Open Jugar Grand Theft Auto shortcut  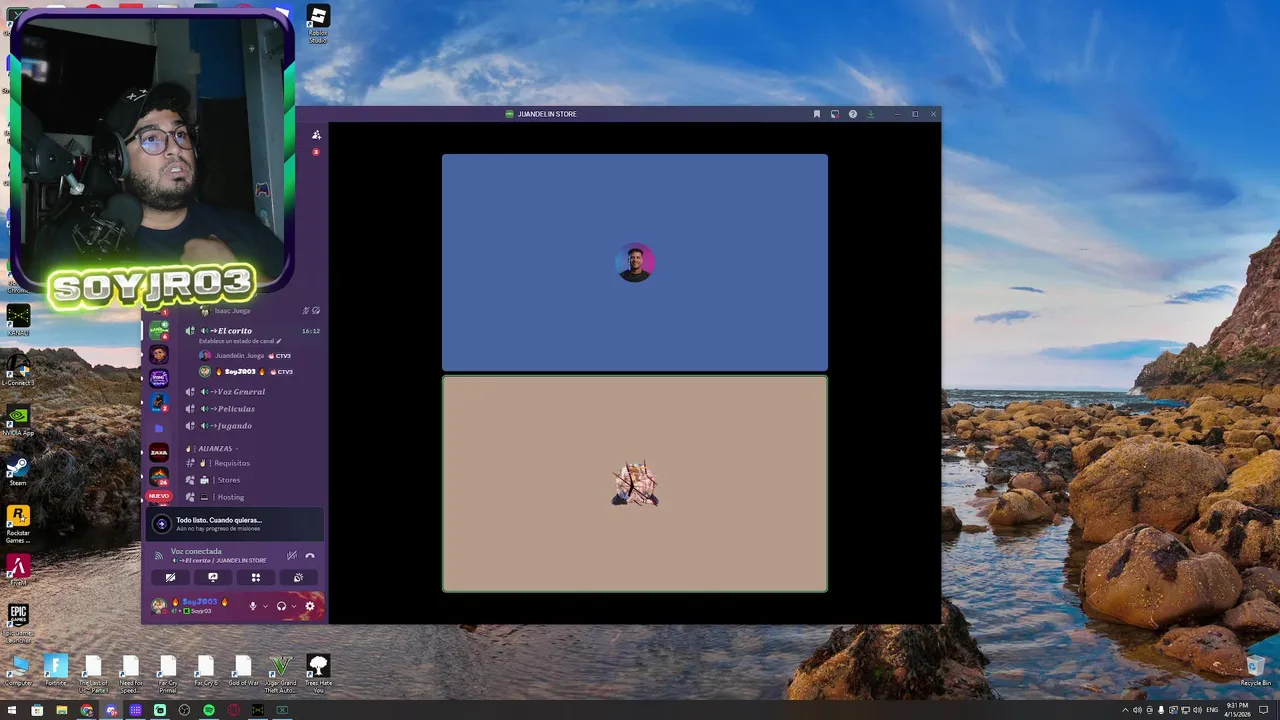[x=280, y=672]
